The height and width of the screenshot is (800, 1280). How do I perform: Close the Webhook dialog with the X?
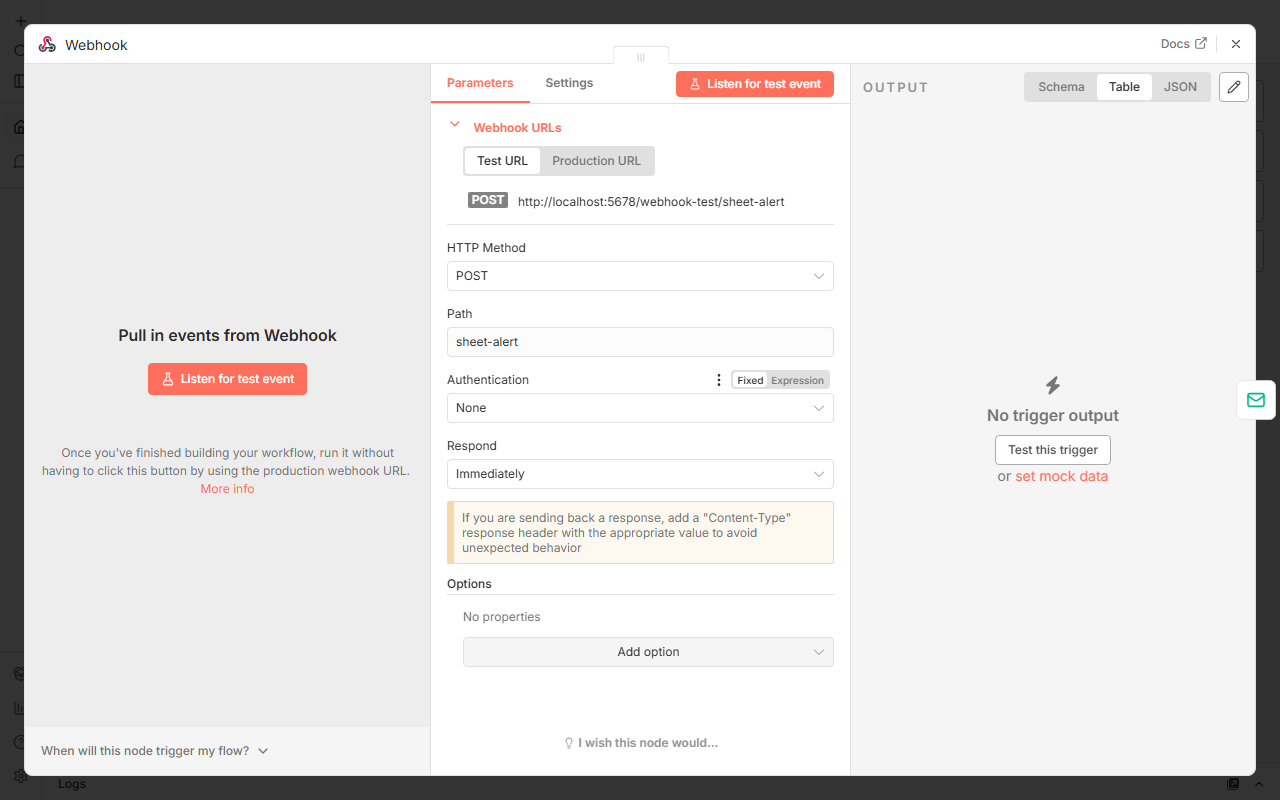coord(1236,44)
